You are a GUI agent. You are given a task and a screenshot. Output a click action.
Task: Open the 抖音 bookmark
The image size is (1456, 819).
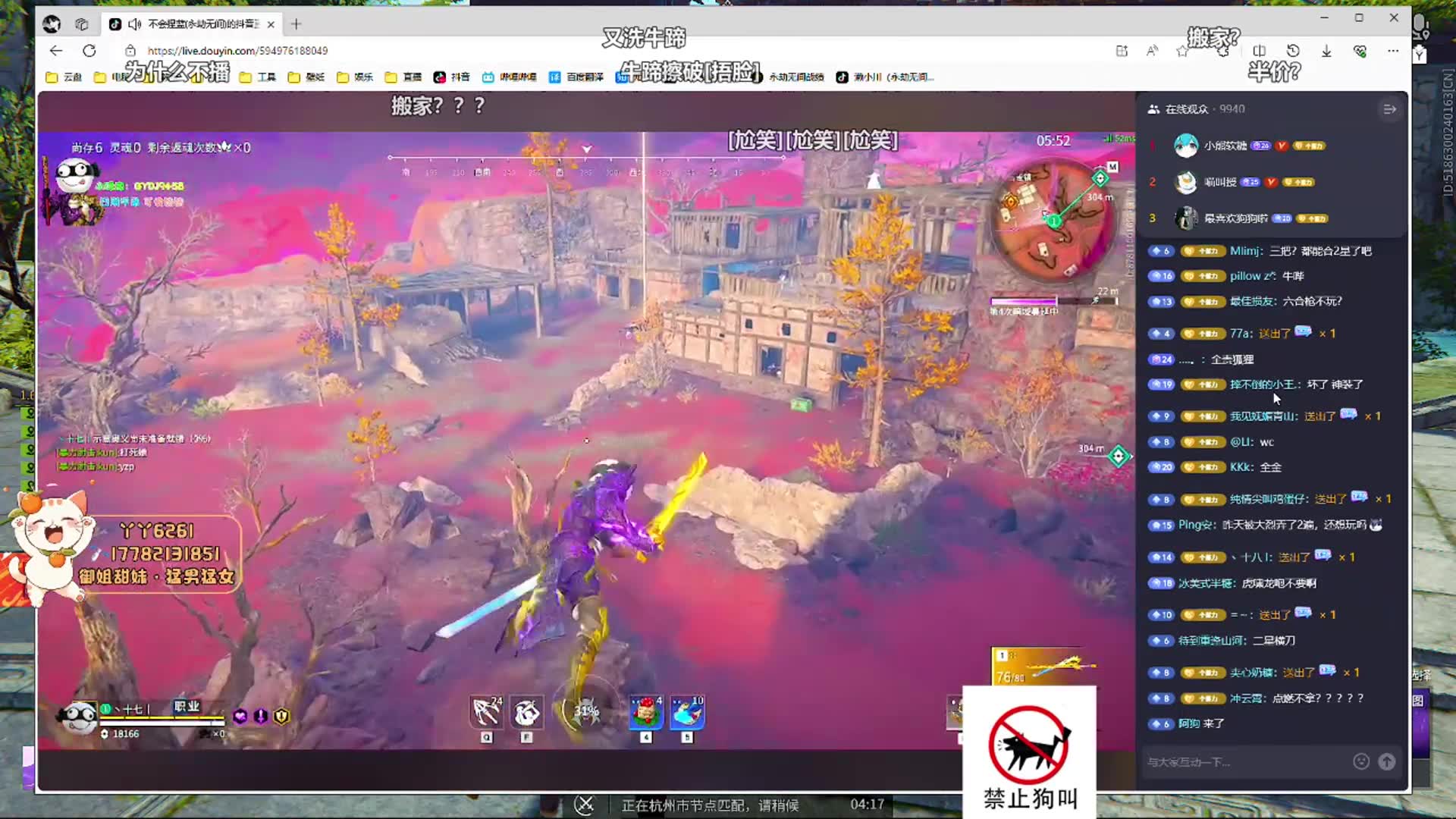click(x=452, y=77)
